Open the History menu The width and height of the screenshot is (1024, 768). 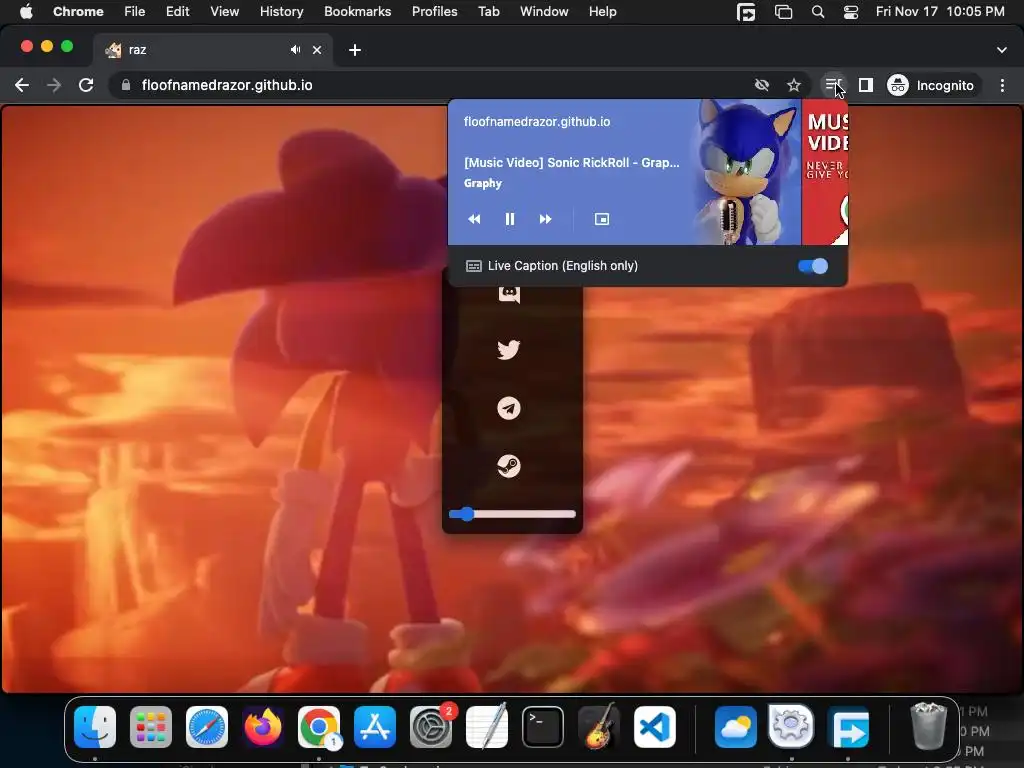[x=281, y=11]
